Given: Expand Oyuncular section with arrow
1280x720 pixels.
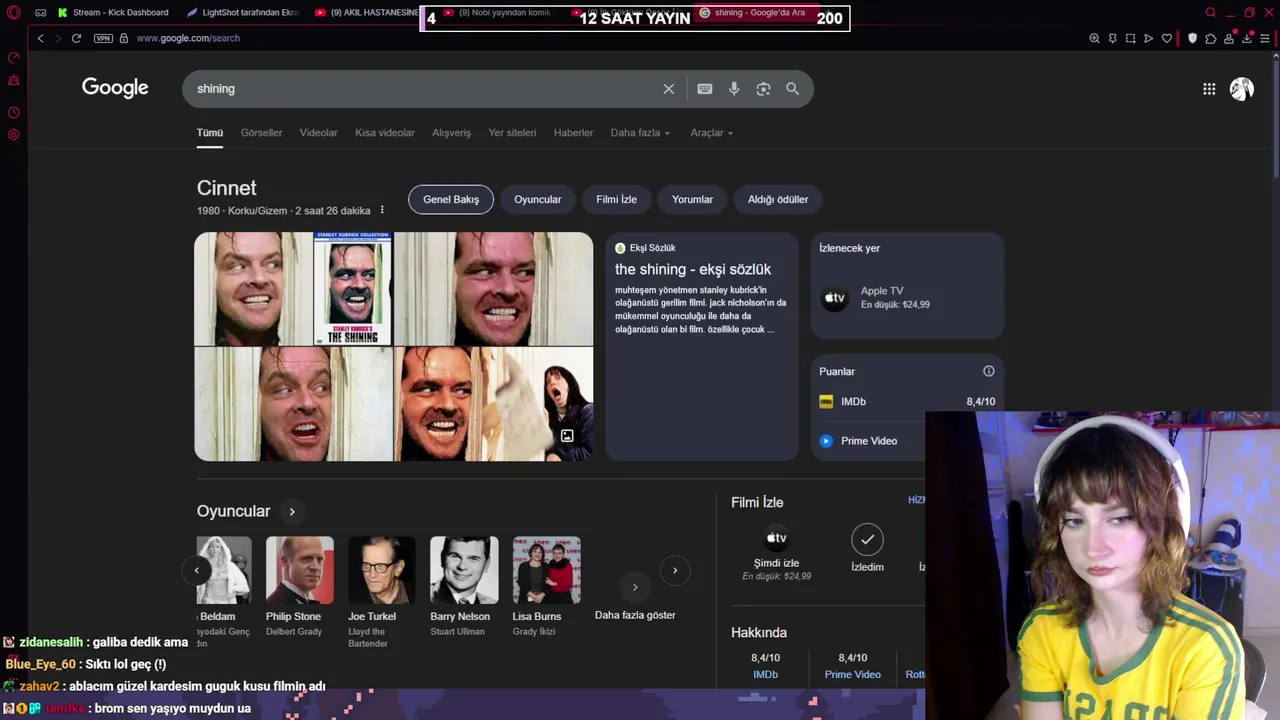Looking at the screenshot, I should [292, 512].
